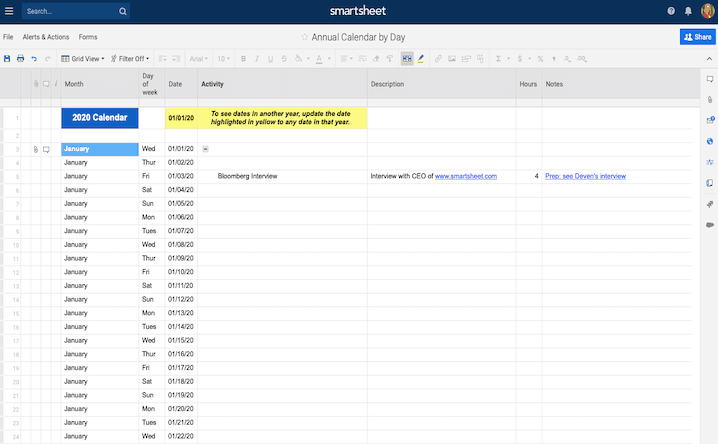Open attachments paperclip in right sidebar
718x444 pixels.
click(x=709, y=100)
